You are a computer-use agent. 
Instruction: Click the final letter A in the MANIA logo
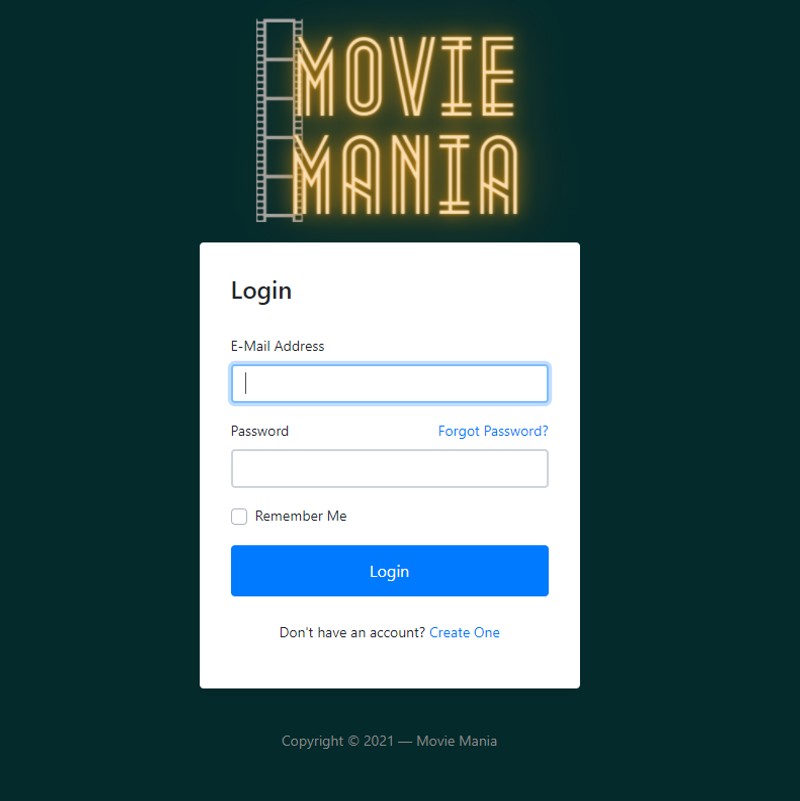tap(499, 174)
